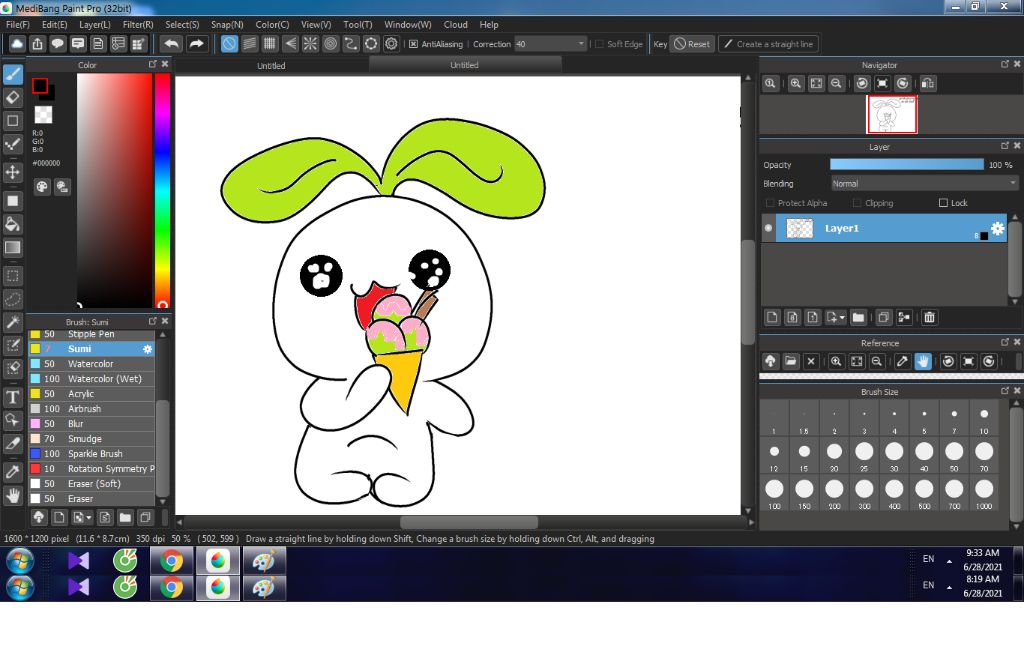The height and width of the screenshot is (661, 1024).
Task: Click the Redo arrow in the toolbar
Action: coord(196,44)
